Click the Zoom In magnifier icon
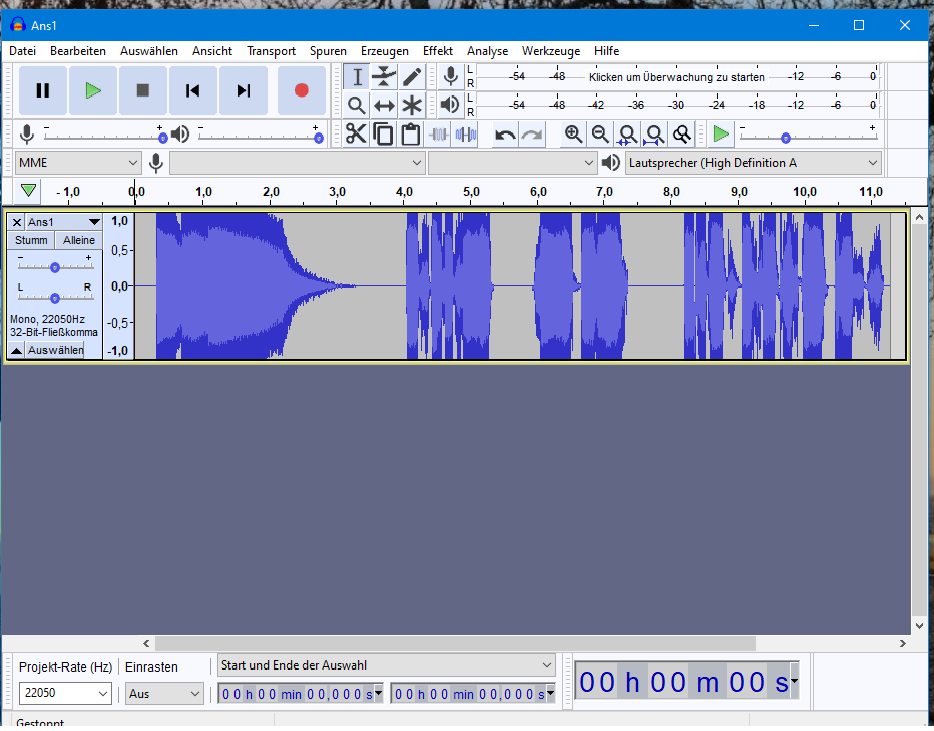Viewport: 934px width, 731px height. coord(573,134)
